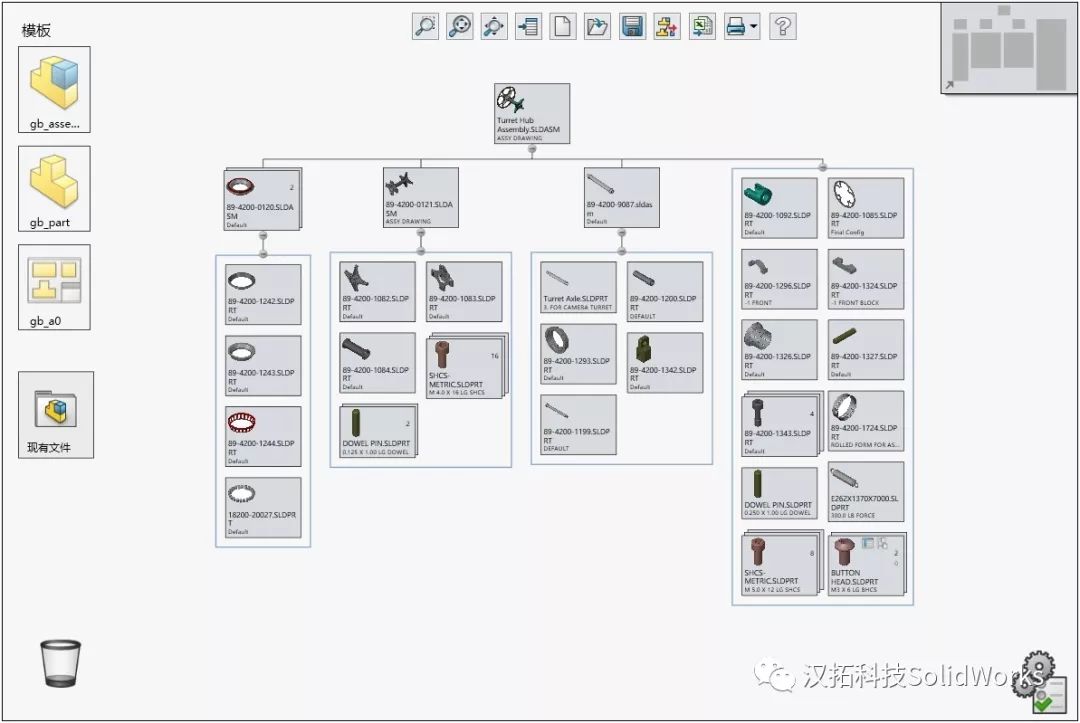The width and height of the screenshot is (1080, 723).
Task: Select the 89-4200-1085.SLDPRT Final Config node
Action: (866, 209)
